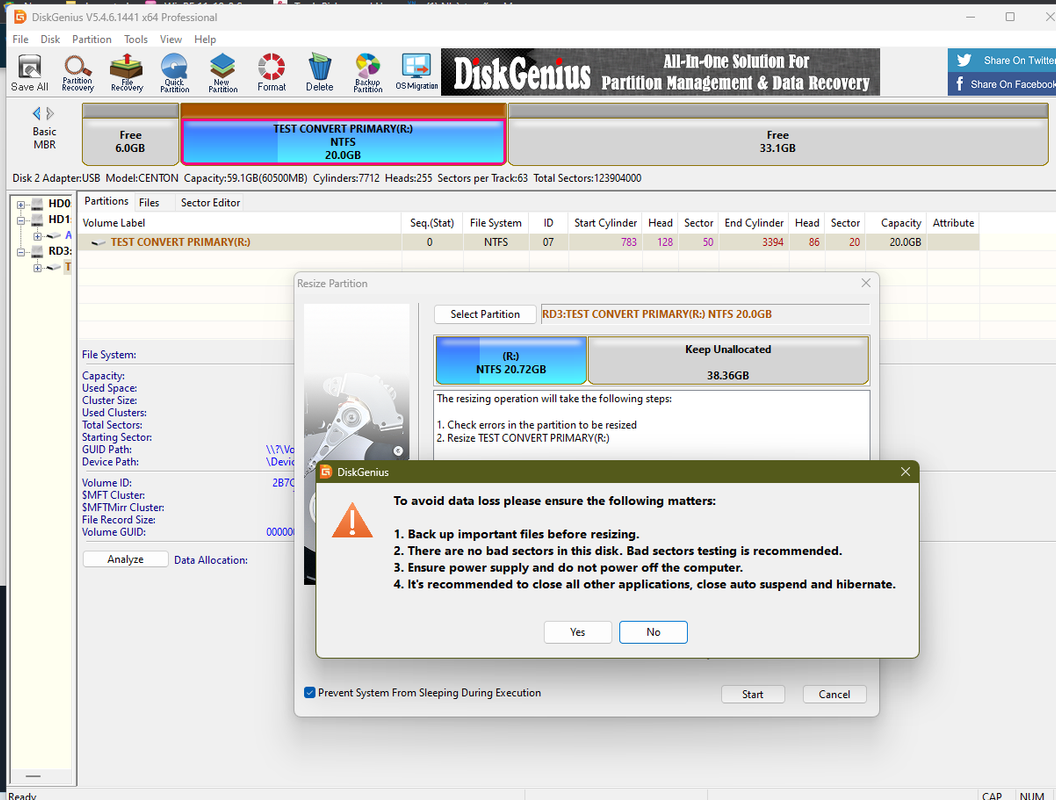This screenshot has width=1056, height=800.
Task: Open the Backup Partition tool
Action: point(368,73)
